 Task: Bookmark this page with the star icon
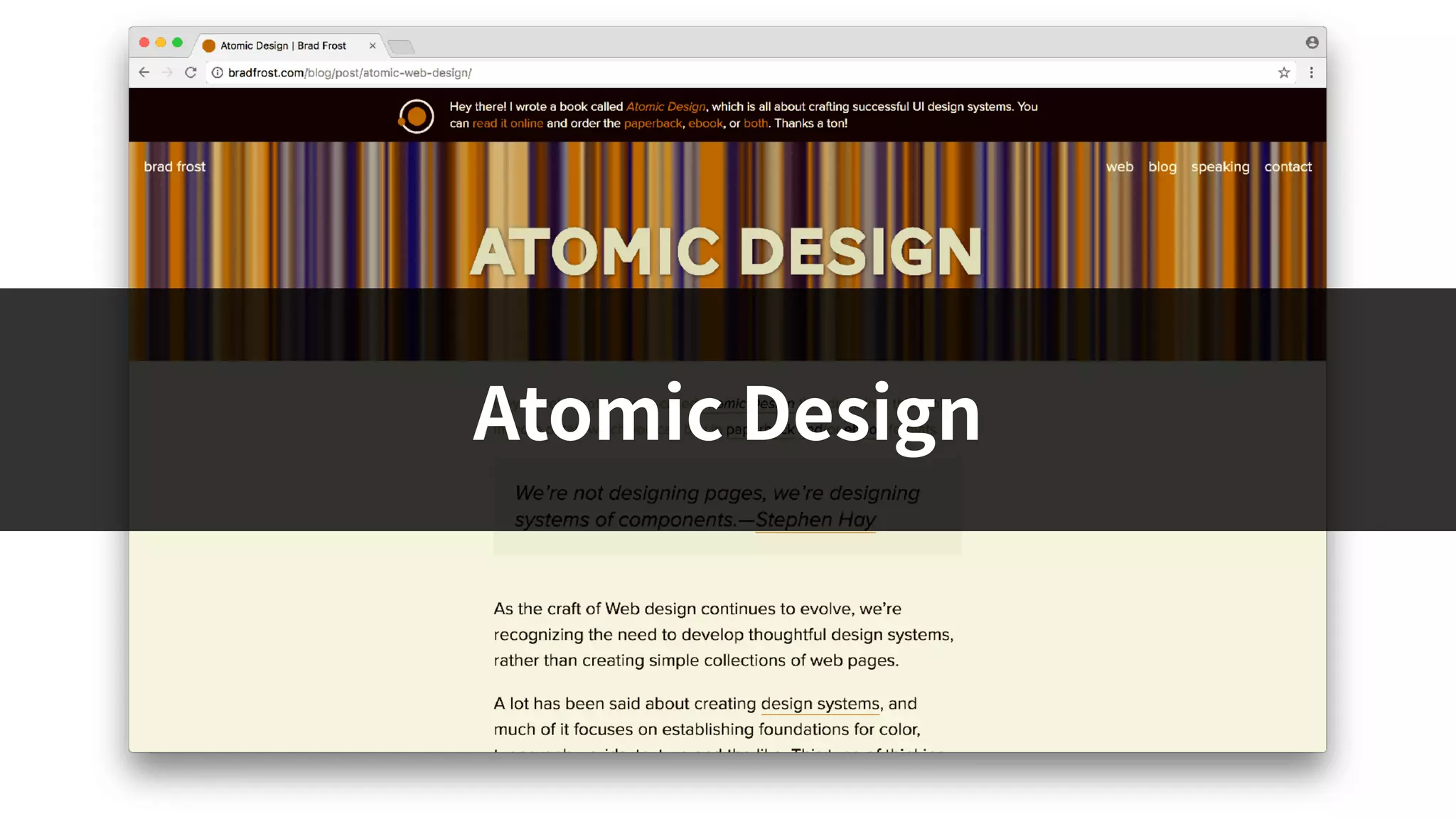[1284, 73]
